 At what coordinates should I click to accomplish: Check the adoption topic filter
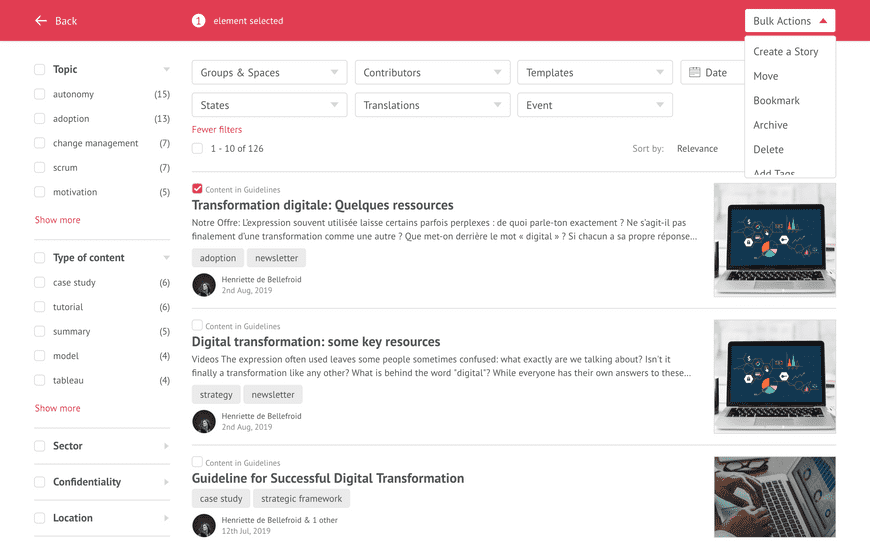pyautogui.click(x=39, y=118)
